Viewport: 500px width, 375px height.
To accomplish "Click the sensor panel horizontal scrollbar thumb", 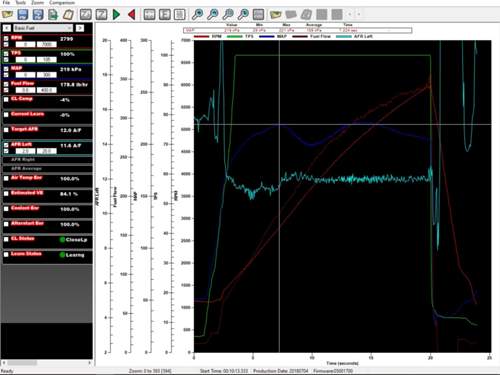I will [x=22, y=363].
